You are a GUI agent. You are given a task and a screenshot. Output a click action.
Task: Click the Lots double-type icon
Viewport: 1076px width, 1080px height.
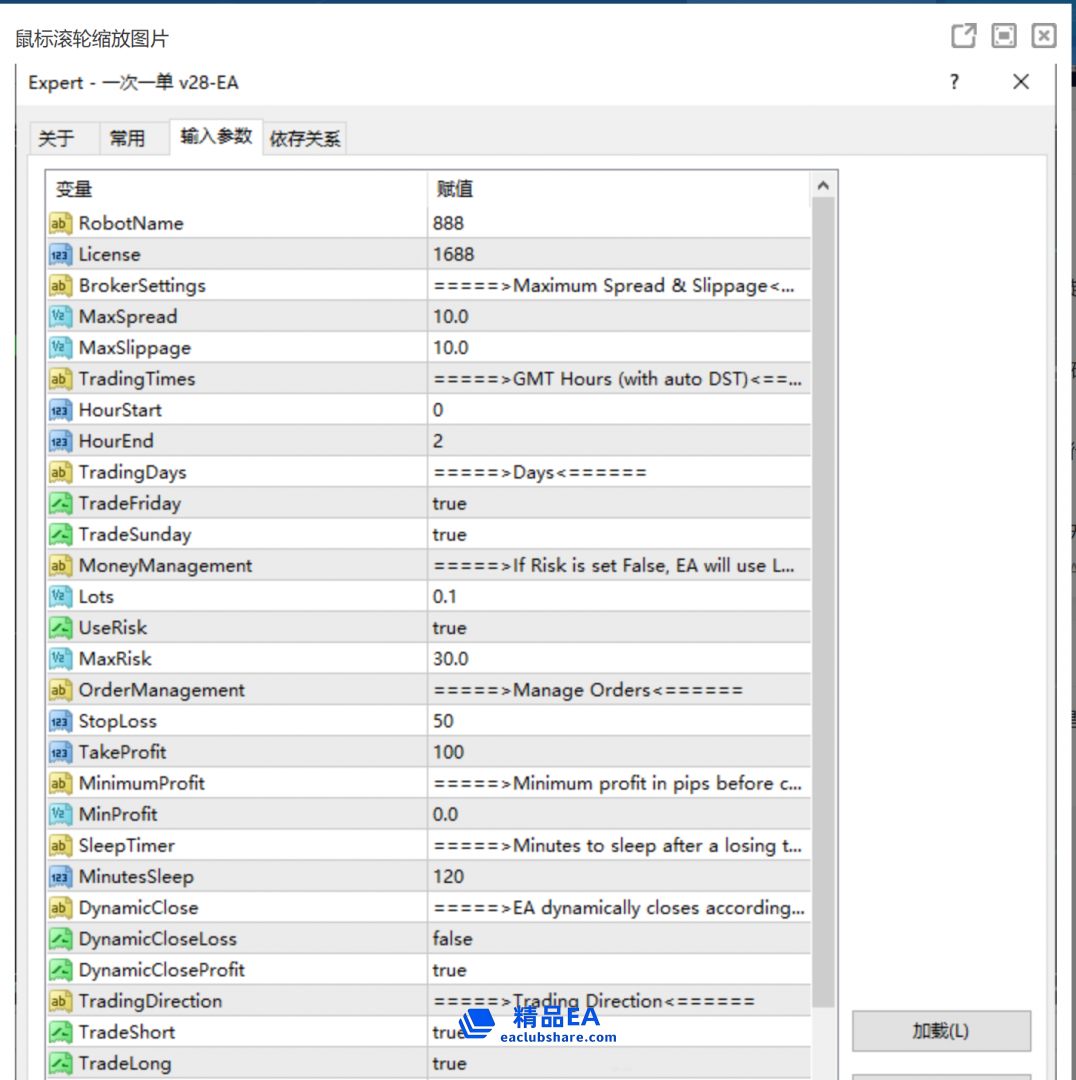pyautogui.click(x=61, y=597)
